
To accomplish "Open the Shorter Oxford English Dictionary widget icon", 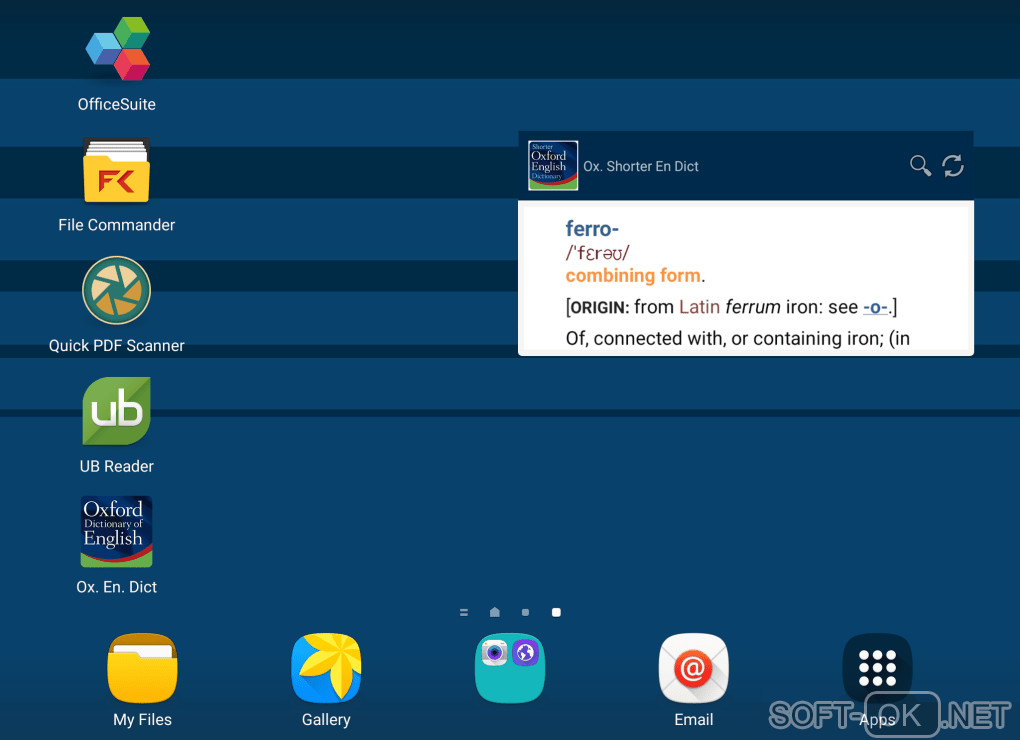I will [x=553, y=165].
